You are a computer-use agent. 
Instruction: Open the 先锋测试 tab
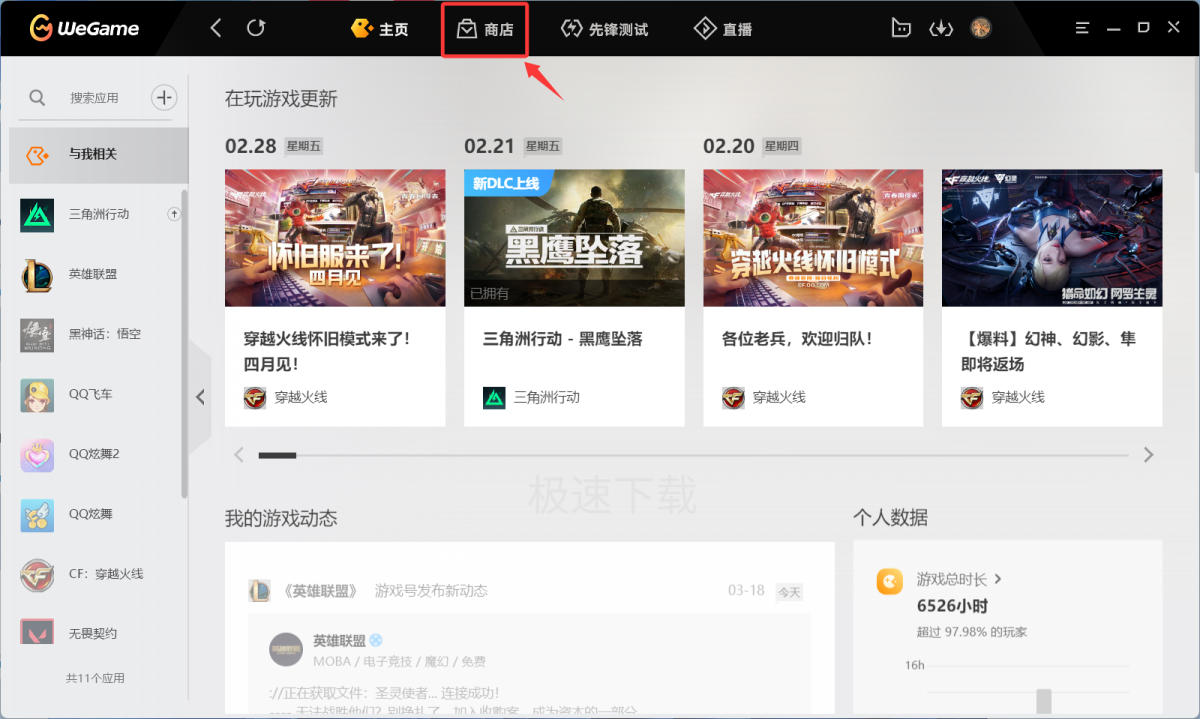[x=604, y=29]
